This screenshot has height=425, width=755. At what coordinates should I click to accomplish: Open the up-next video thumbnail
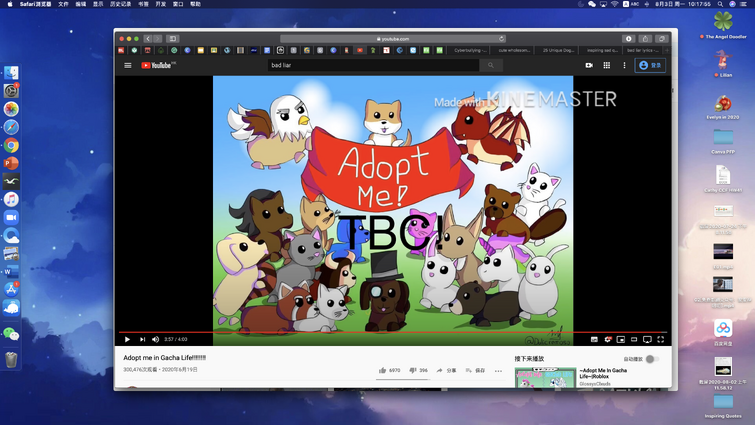click(545, 377)
